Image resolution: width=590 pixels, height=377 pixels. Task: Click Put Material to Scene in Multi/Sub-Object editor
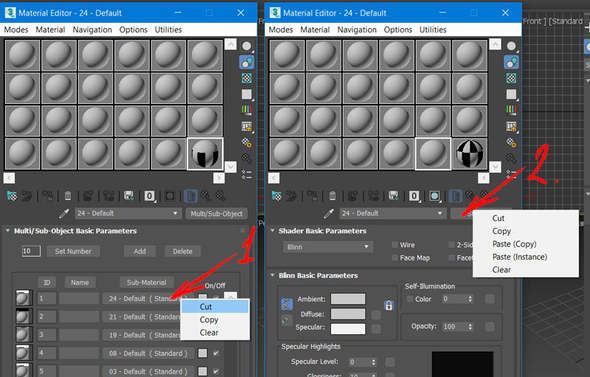tap(27, 196)
